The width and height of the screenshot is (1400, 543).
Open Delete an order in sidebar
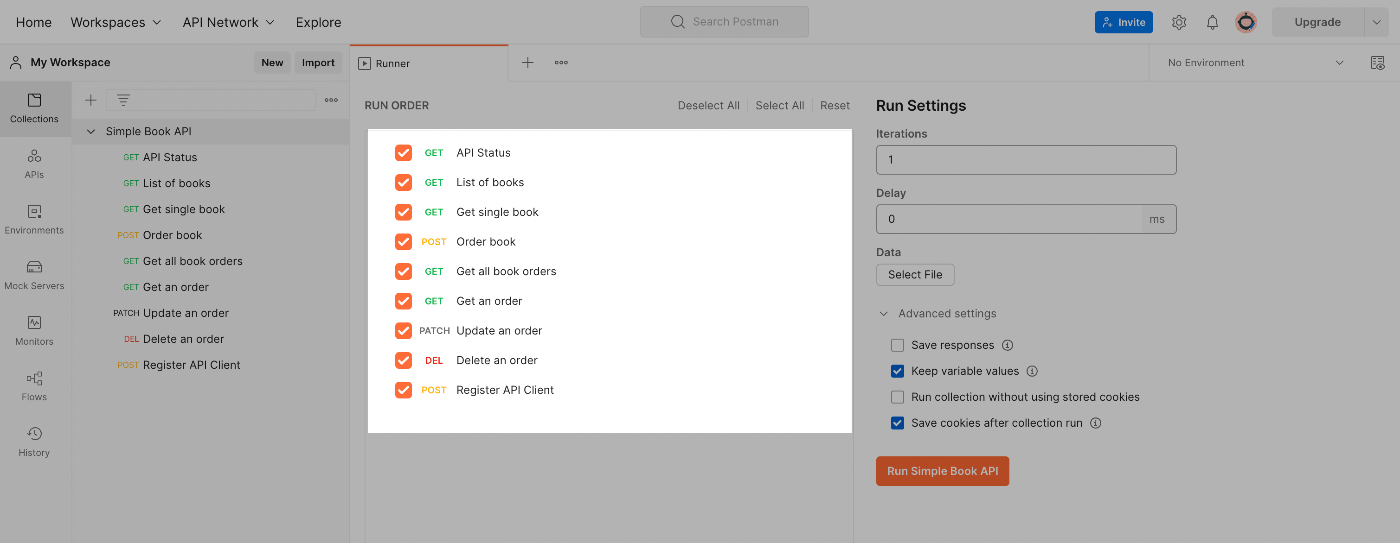coord(183,339)
